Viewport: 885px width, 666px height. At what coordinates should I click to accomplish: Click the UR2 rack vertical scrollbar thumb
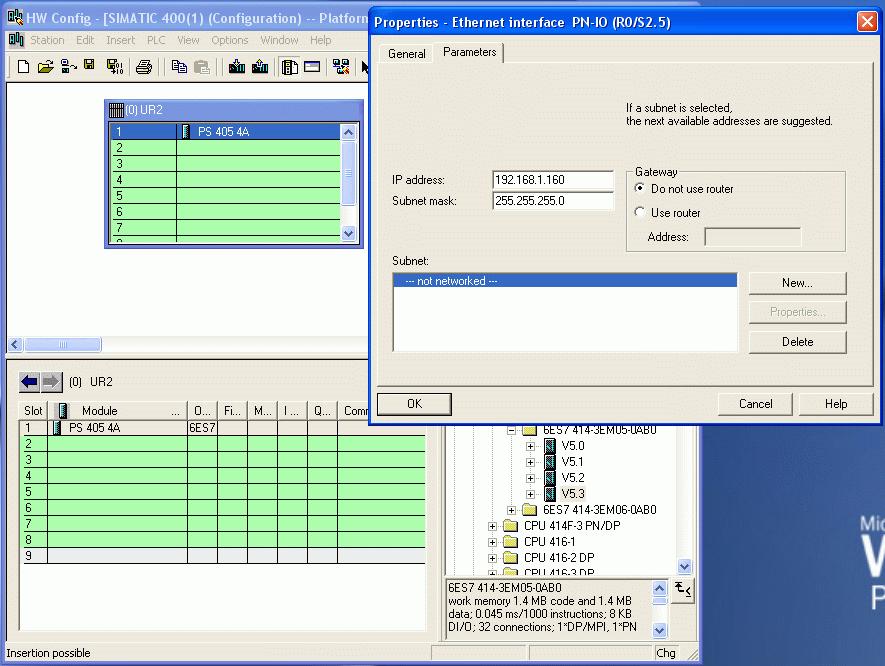click(x=348, y=173)
